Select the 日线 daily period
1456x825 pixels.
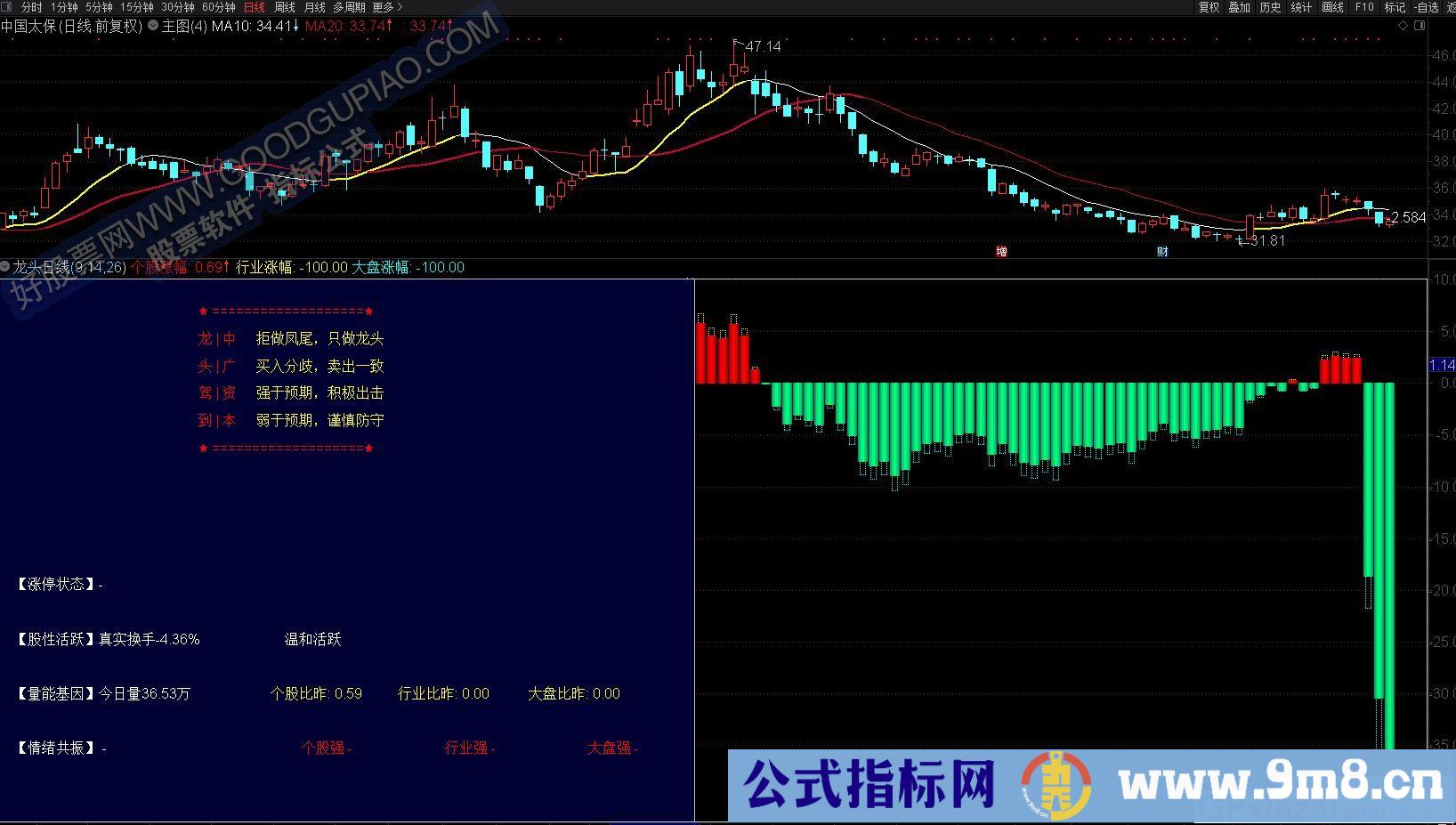255,7
